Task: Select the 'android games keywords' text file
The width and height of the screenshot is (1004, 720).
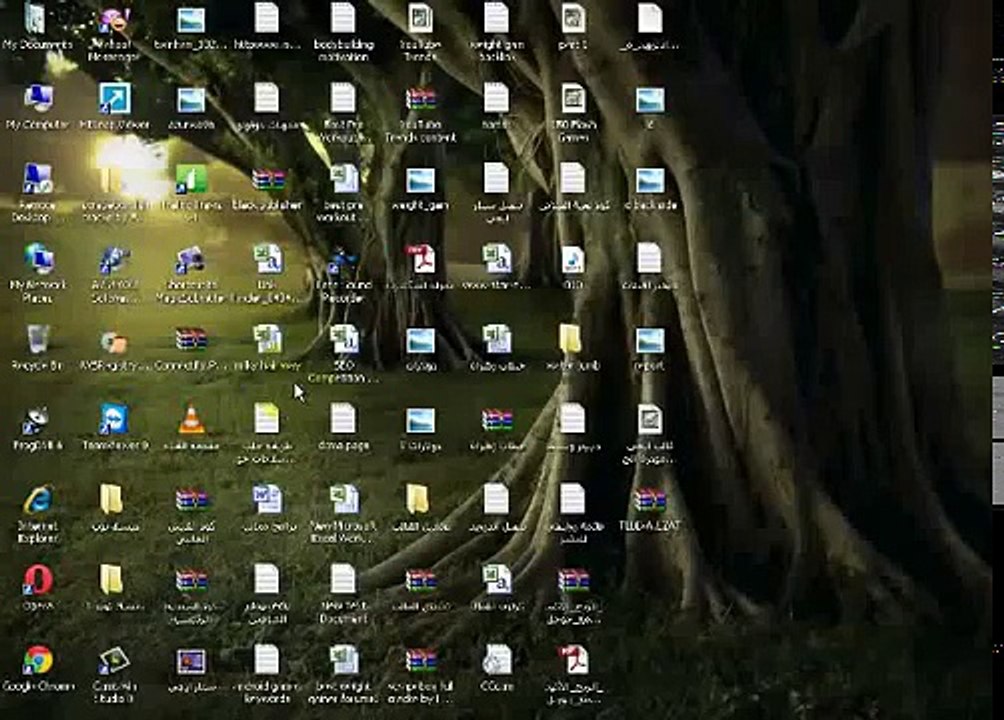Action: tap(266, 660)
